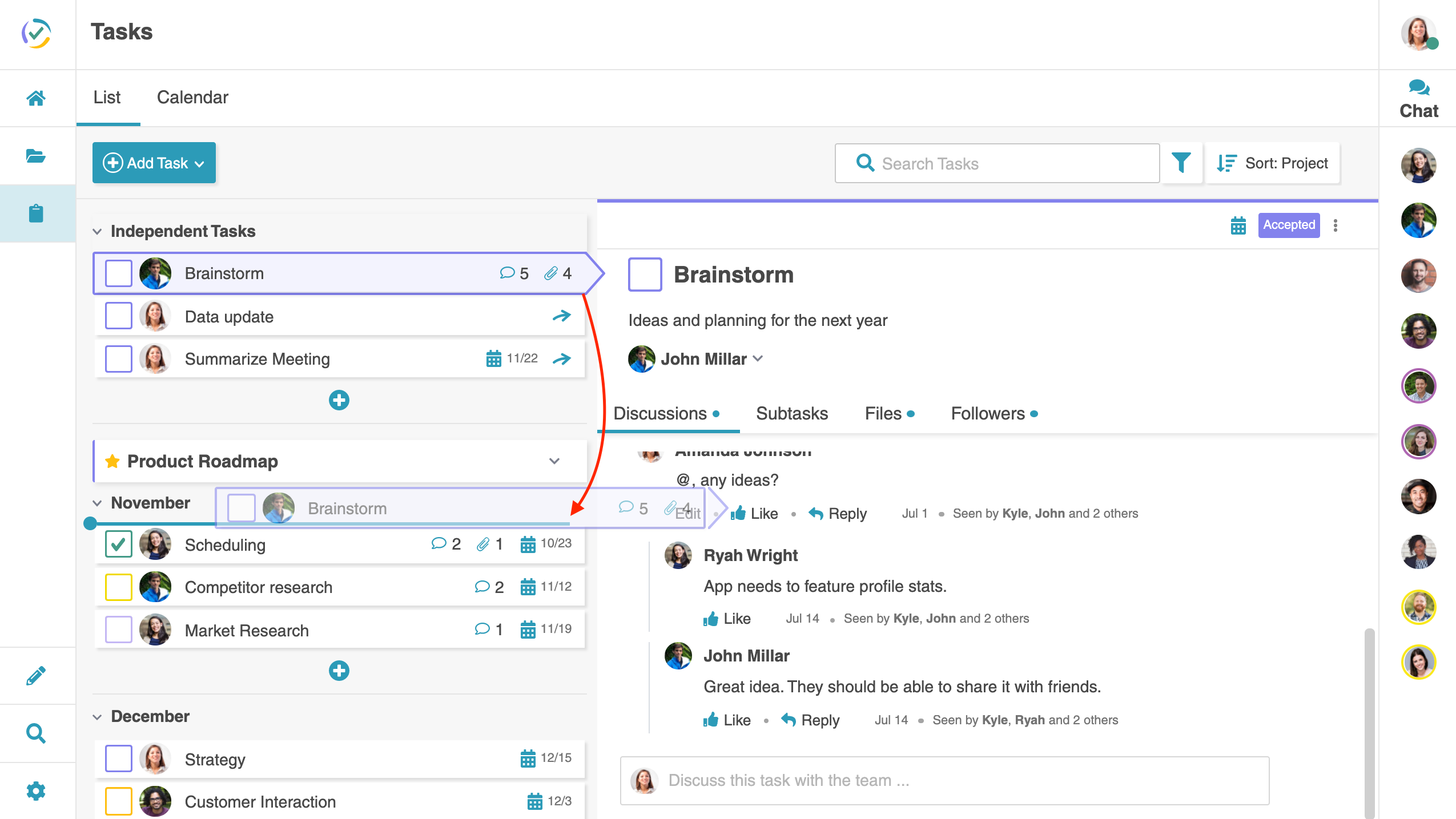Click the forward arrow on Data update task
1456x819 pixels.
click(x=562, y=316)
